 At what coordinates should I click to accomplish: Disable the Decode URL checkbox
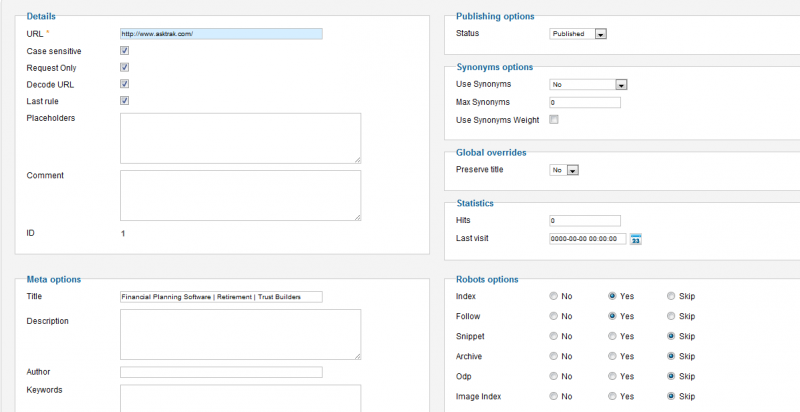(x=124, y=84)
